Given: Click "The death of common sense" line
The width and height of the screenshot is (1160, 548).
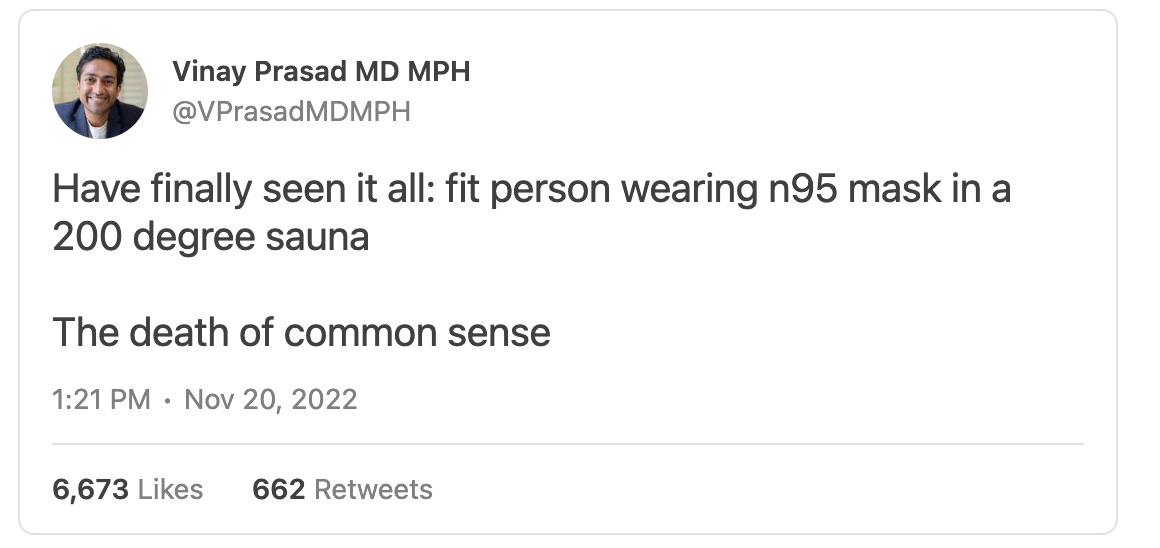Looking at the screenshot, I should [x=301, y=331].
